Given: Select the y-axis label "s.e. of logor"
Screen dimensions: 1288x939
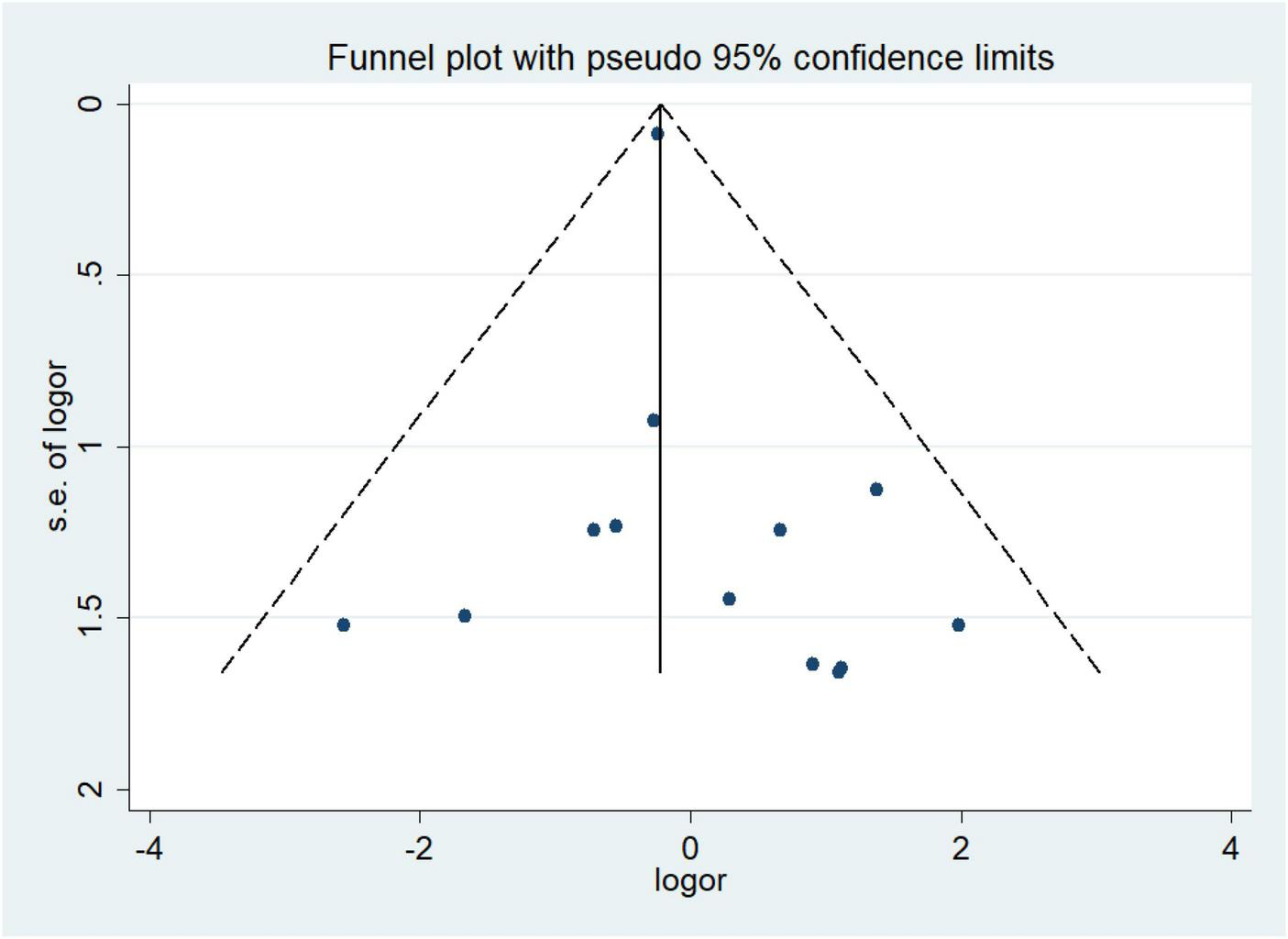Looking at the screenshot, I should point(57,446).
